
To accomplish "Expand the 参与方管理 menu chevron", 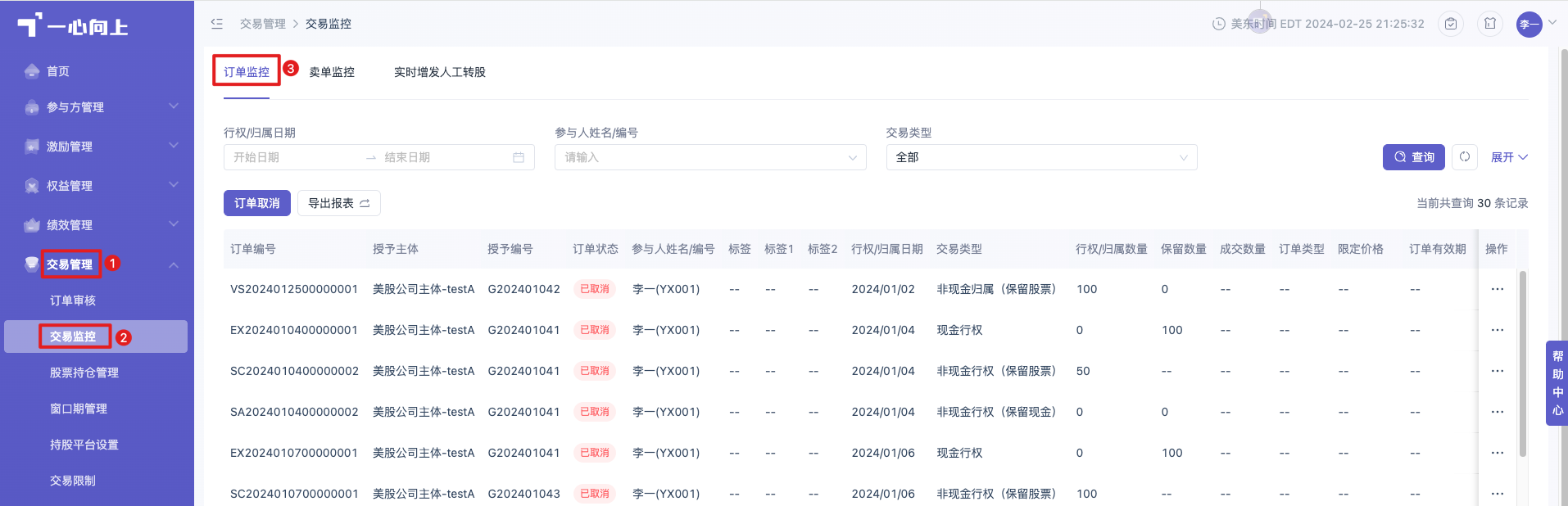I will coord(174,106).
